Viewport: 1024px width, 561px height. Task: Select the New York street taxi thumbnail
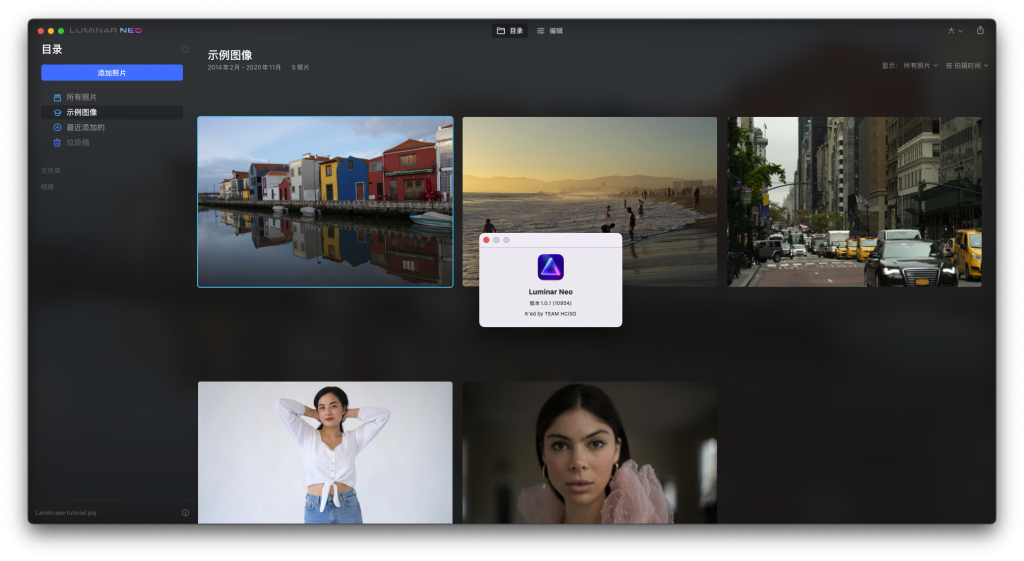pyautogui.click(x=854, y=202)
